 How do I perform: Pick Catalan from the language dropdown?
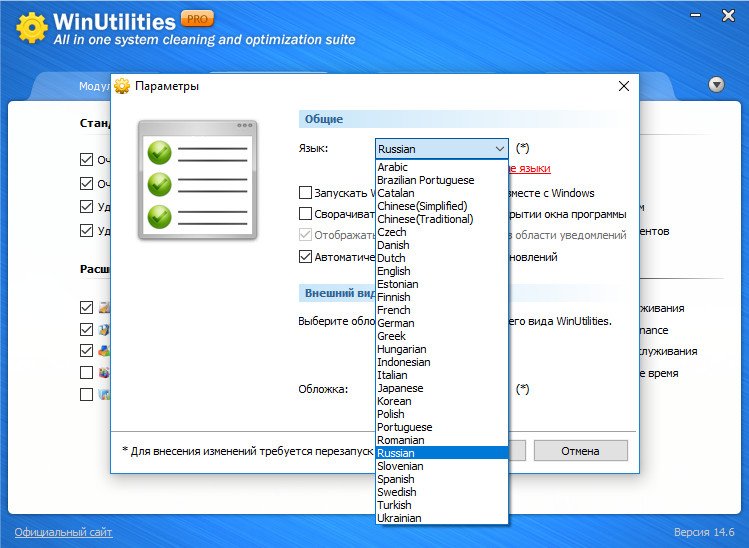coord(442,193)
